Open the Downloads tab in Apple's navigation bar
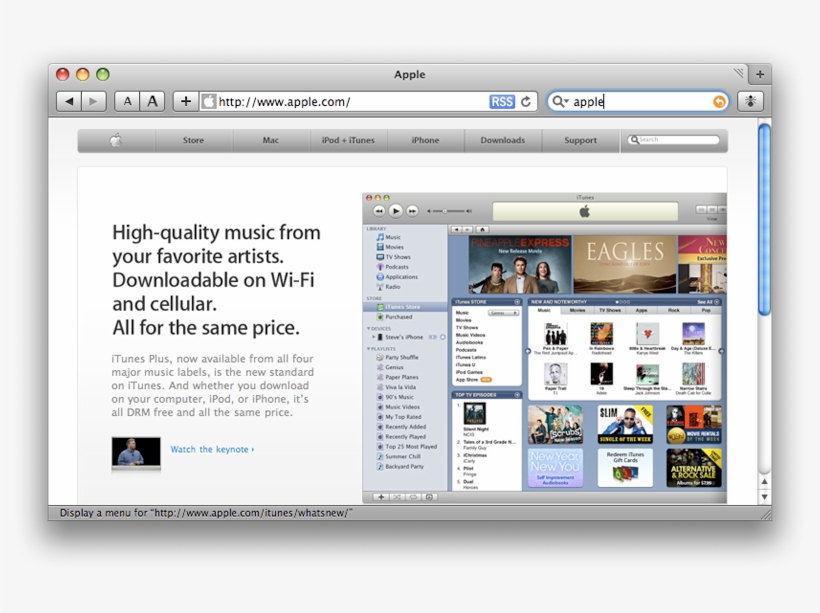The height and width of the screenshot is (613, 820). click(x=503, y=140)
